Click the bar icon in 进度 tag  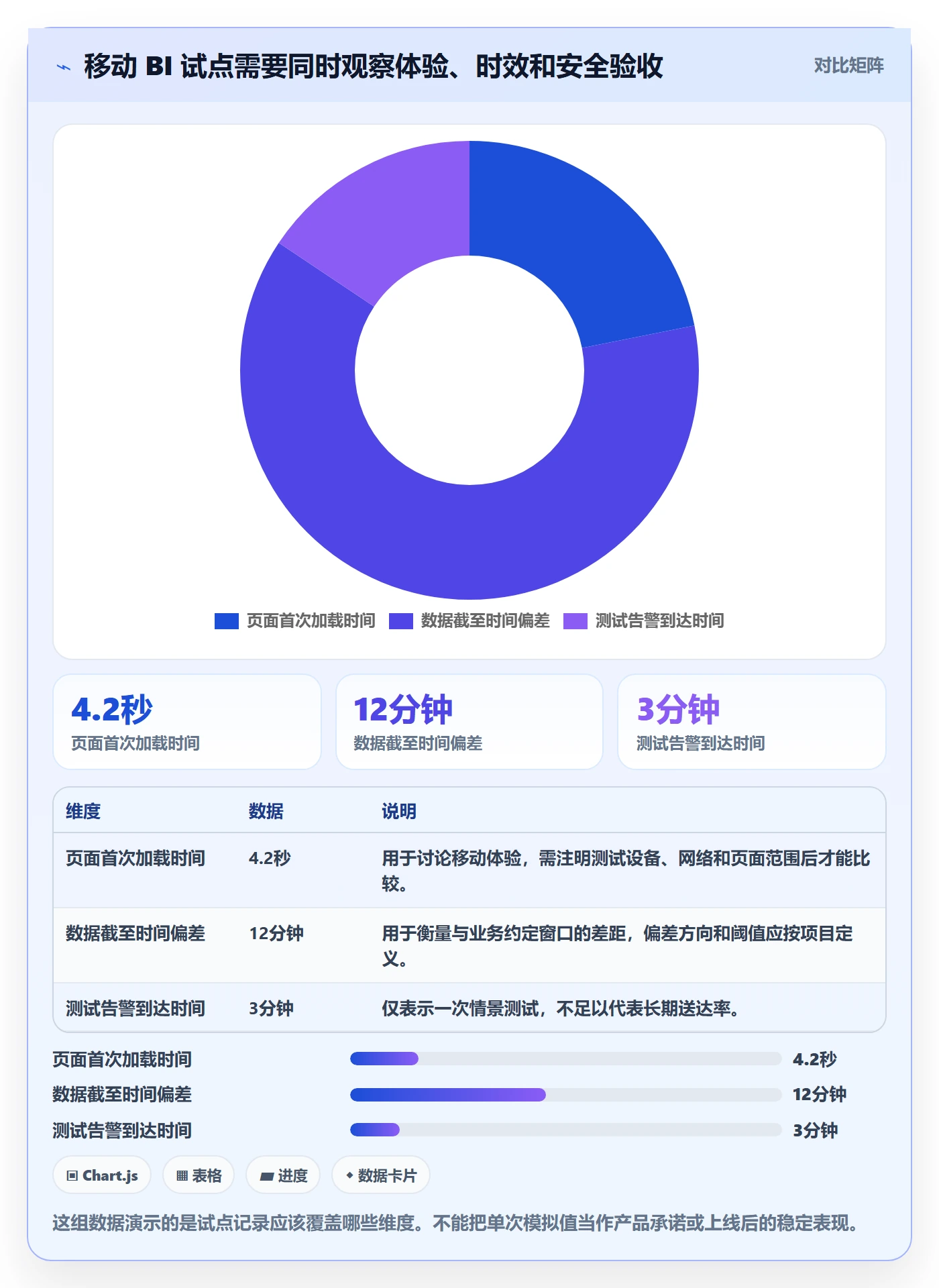click(267, 1176)
